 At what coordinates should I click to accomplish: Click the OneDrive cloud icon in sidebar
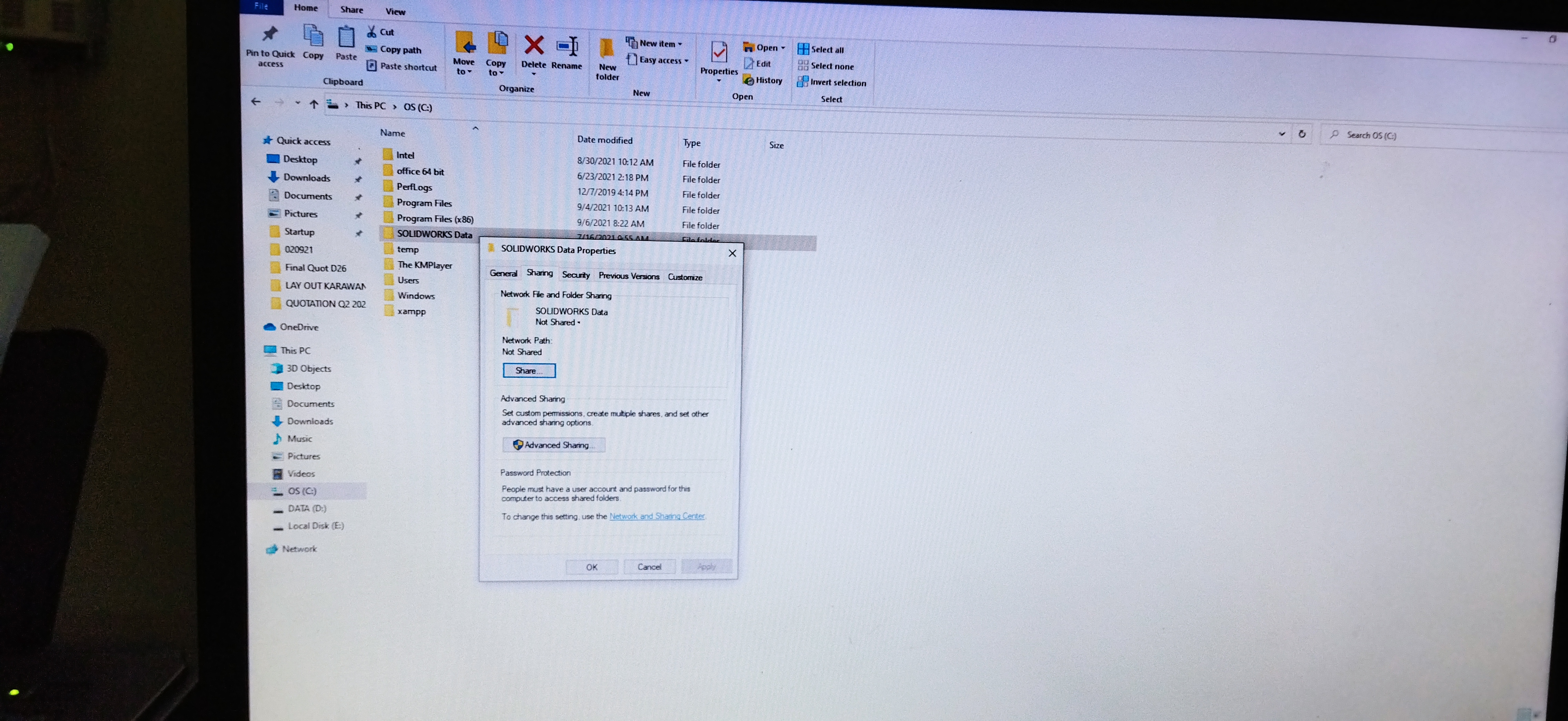270,327
